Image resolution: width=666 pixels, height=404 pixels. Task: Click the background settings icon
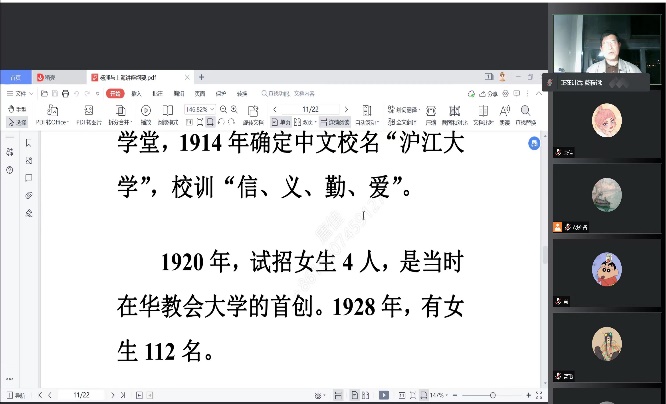click(367, 115)
